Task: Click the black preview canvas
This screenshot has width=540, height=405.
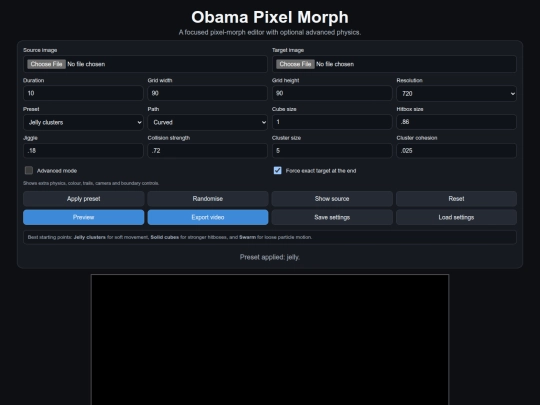Action: tap(270, 340)
